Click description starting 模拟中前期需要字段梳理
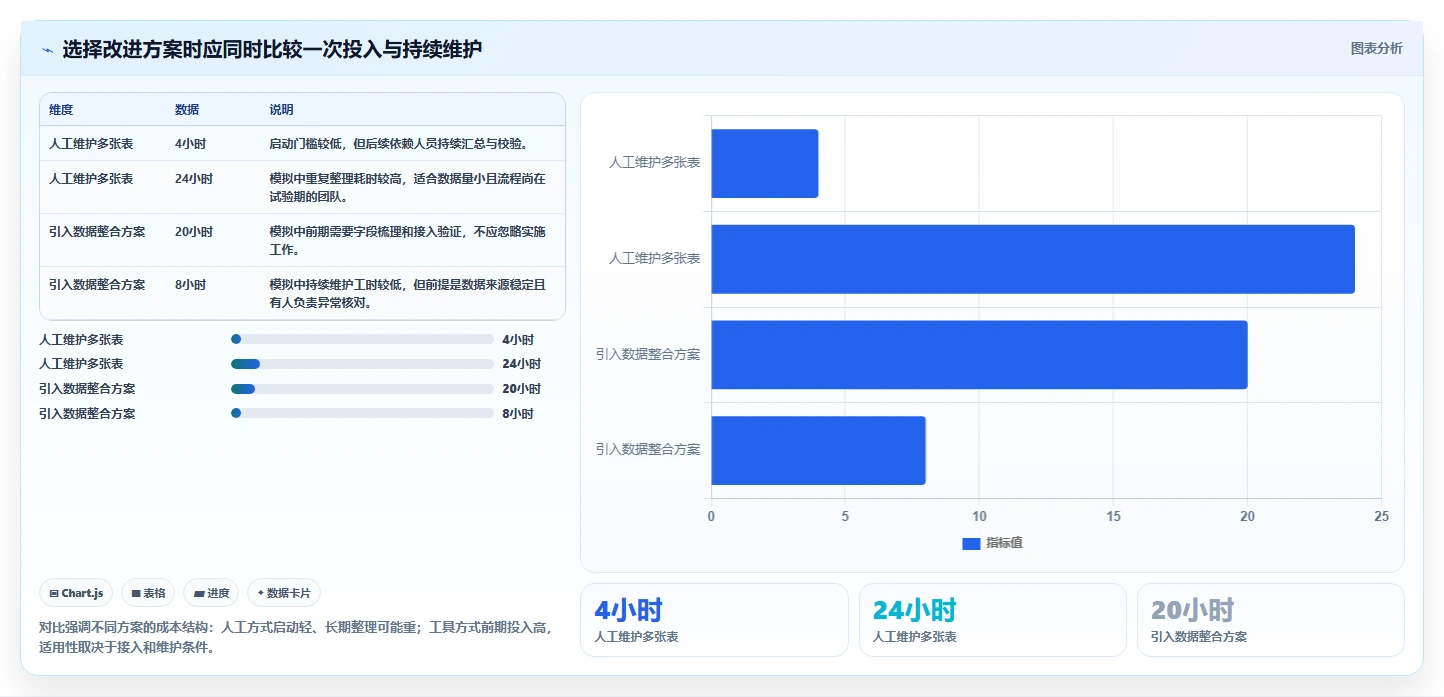Viewport: 1444px width, 697px height. 407,241
